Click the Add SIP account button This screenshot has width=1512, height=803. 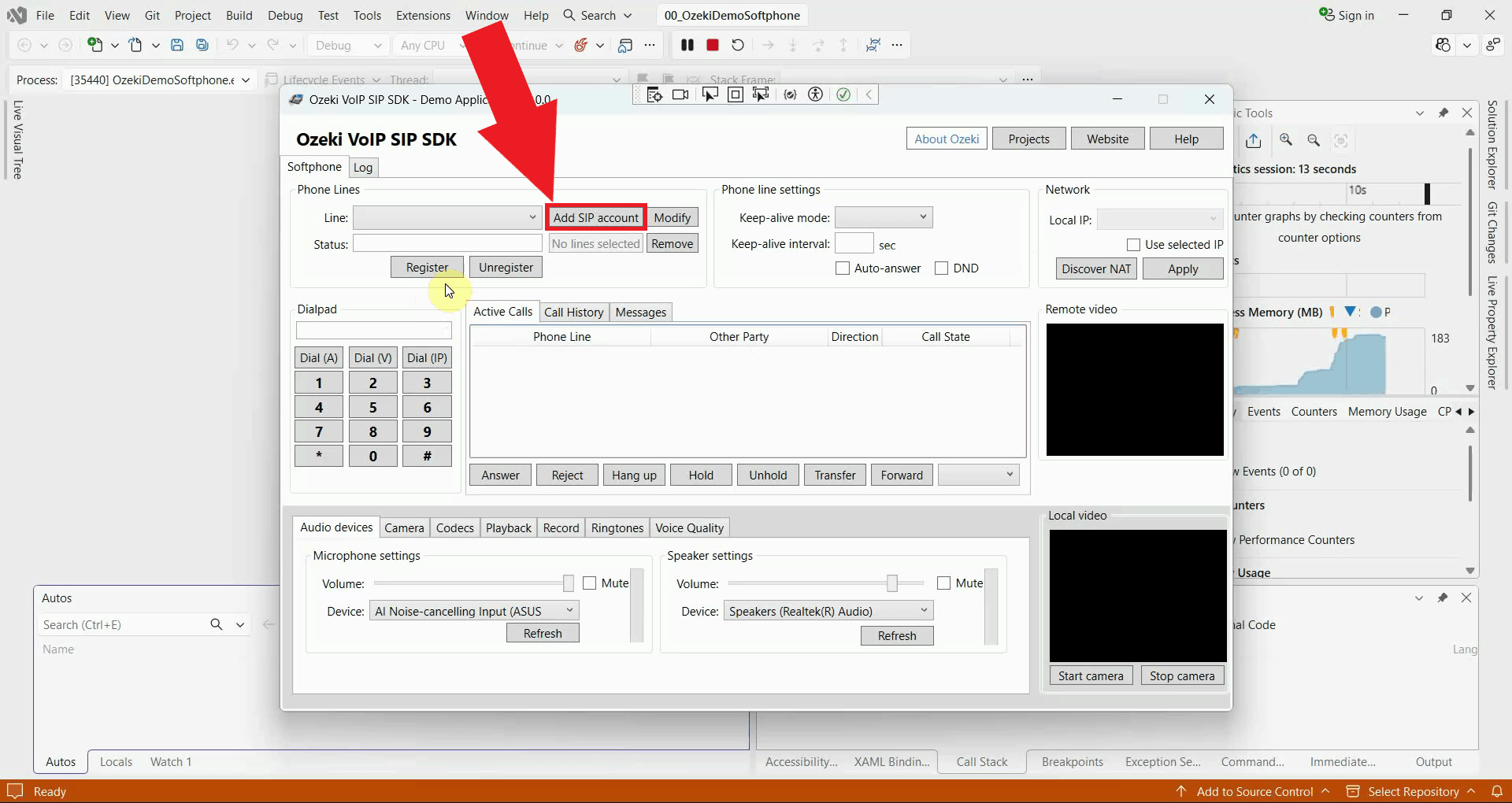coord(596,218)
